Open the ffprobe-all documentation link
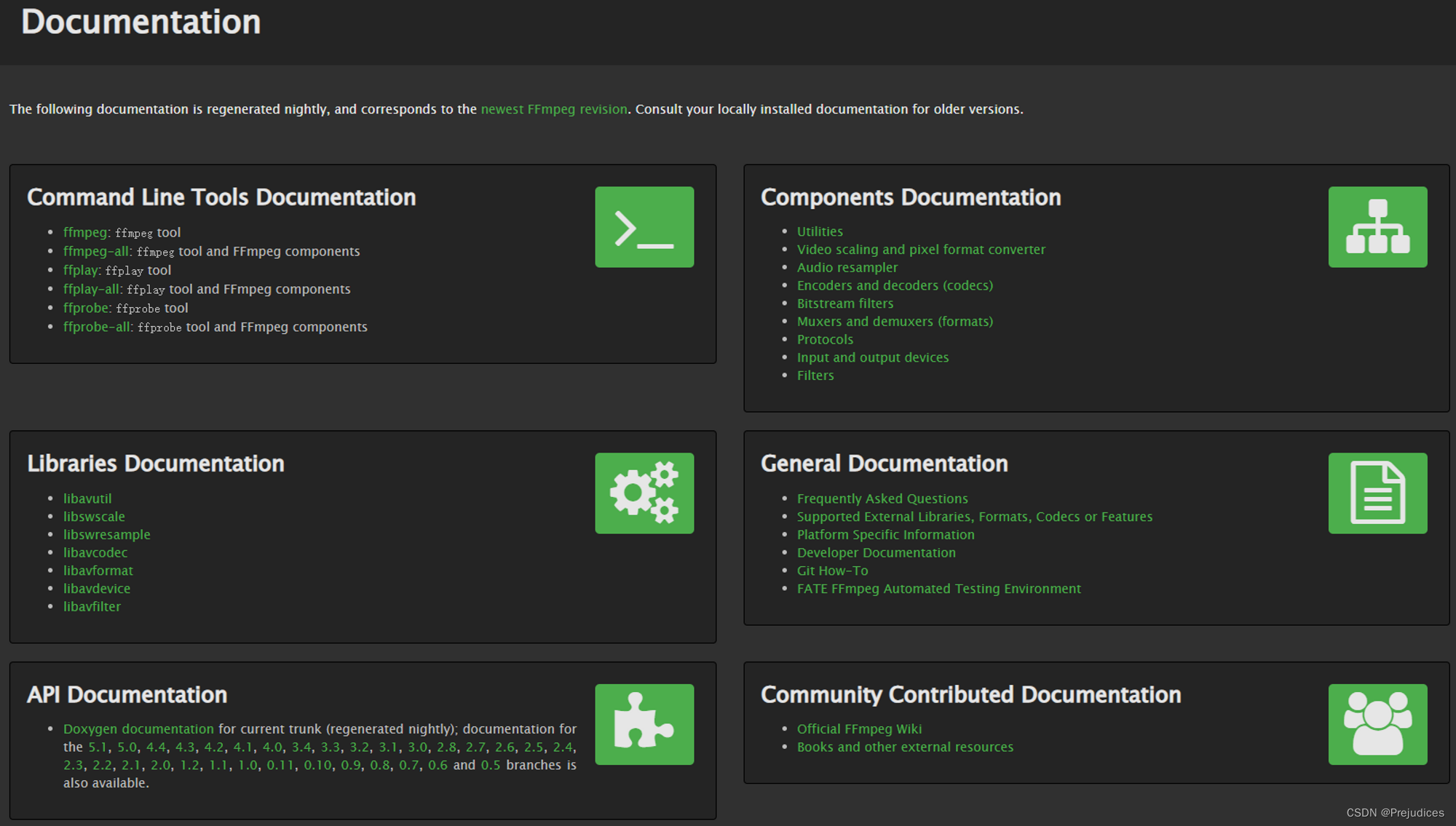Viewport: 1456px width, 826px height. click(x=98, y=327)
